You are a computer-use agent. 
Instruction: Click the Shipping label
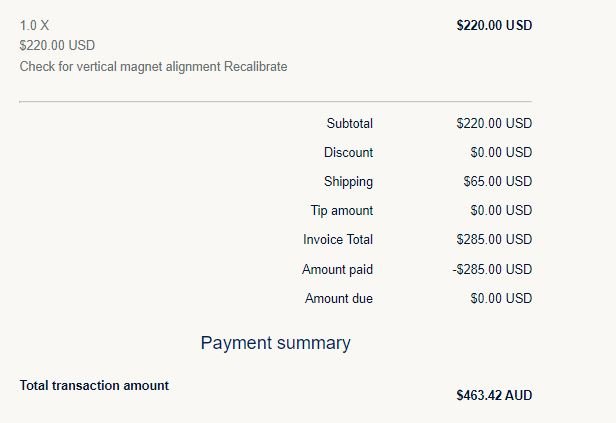pos(348,182)
